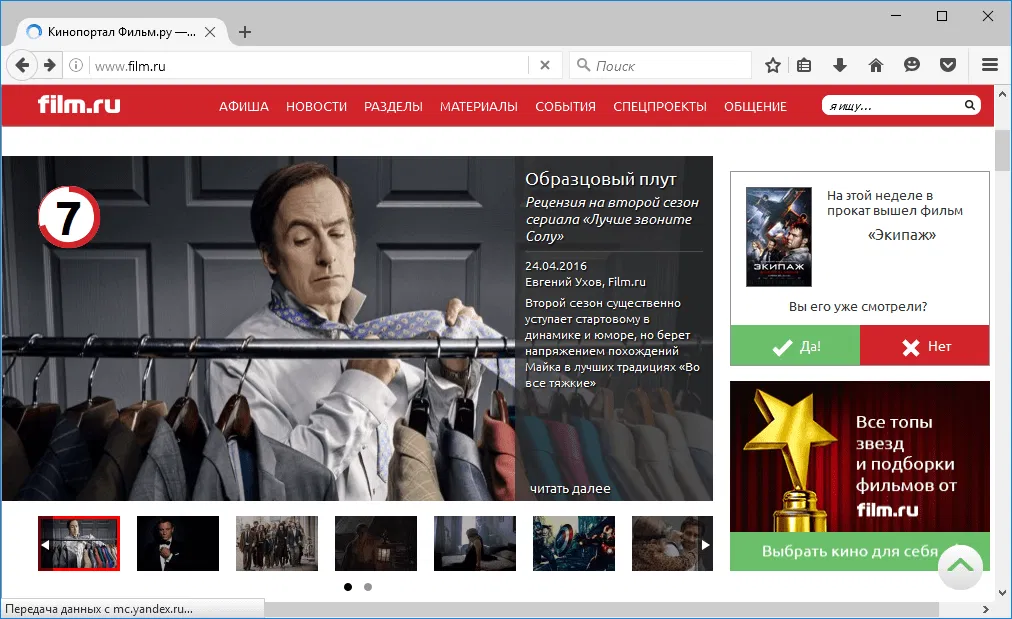Click vertical scrollbar up arrow
This screenshot has height=619, width=1012.
(x=1002, y=94)
